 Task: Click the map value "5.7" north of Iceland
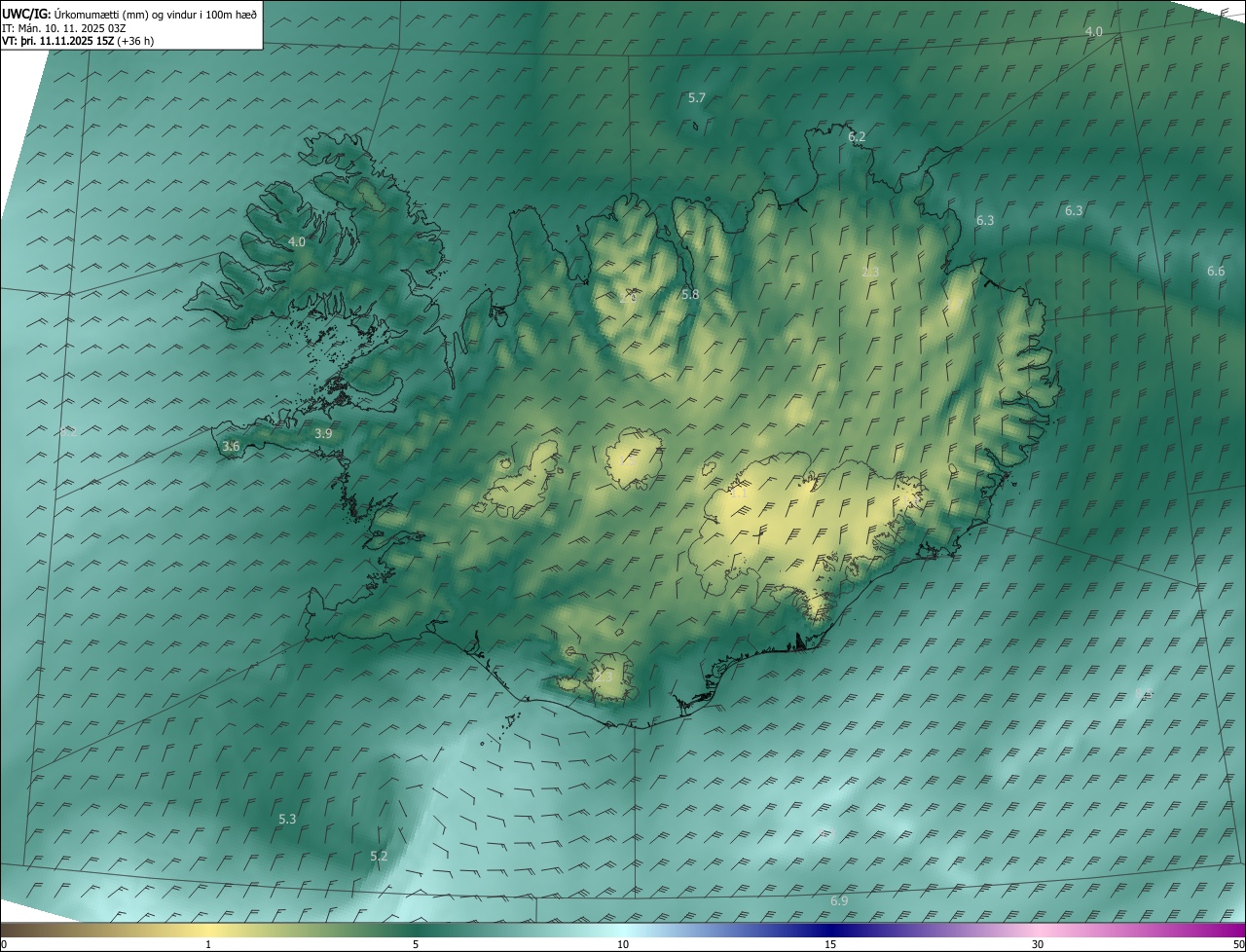pos(697,98)
